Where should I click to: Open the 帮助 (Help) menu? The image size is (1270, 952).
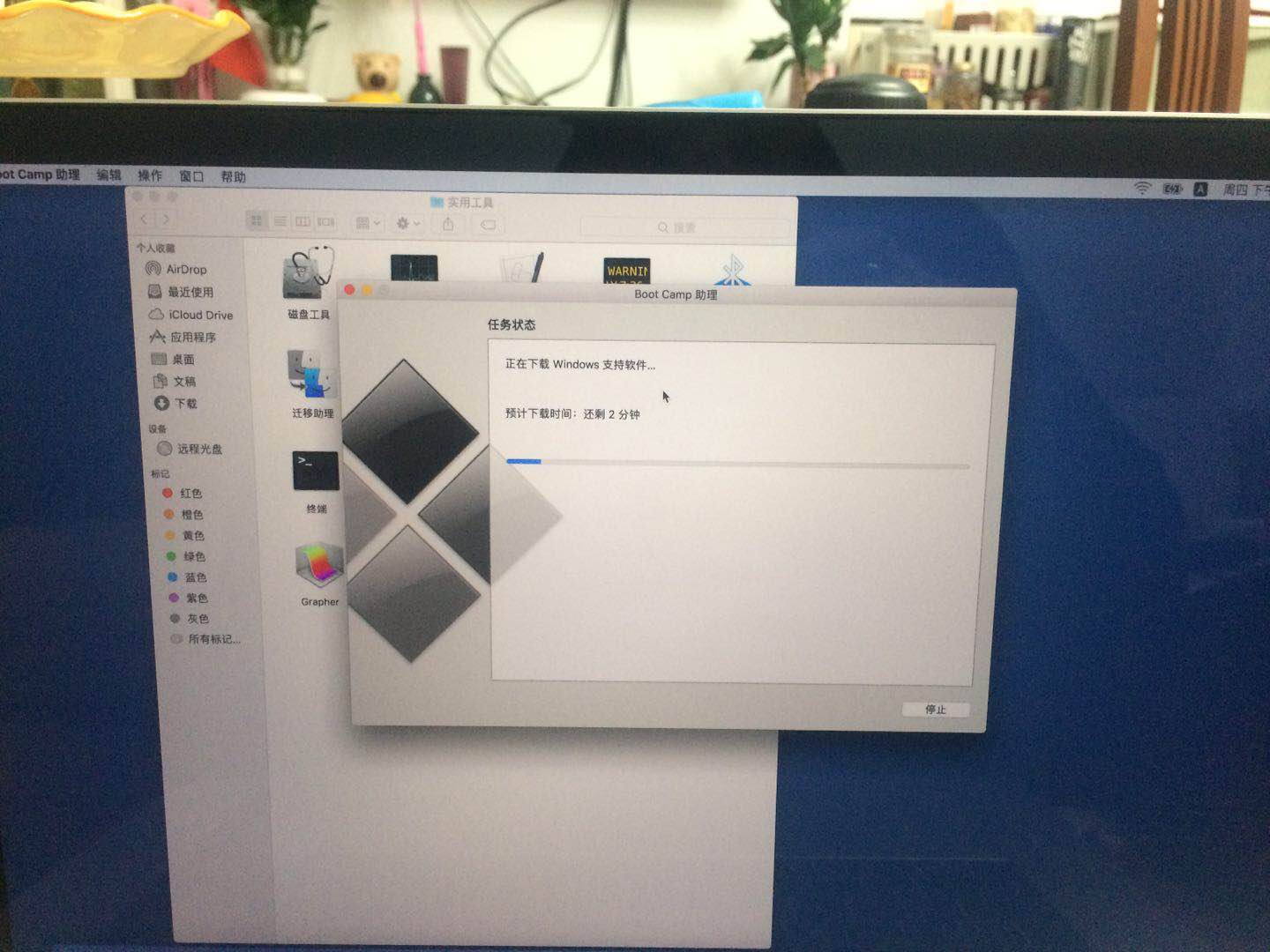click(233, 177)
